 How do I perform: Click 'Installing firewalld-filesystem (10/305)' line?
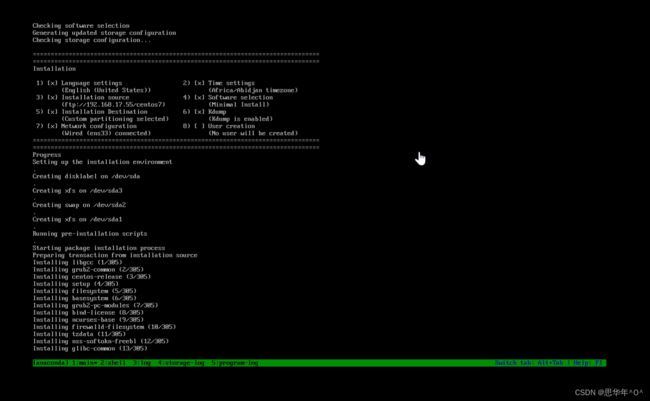click(104, 327)
